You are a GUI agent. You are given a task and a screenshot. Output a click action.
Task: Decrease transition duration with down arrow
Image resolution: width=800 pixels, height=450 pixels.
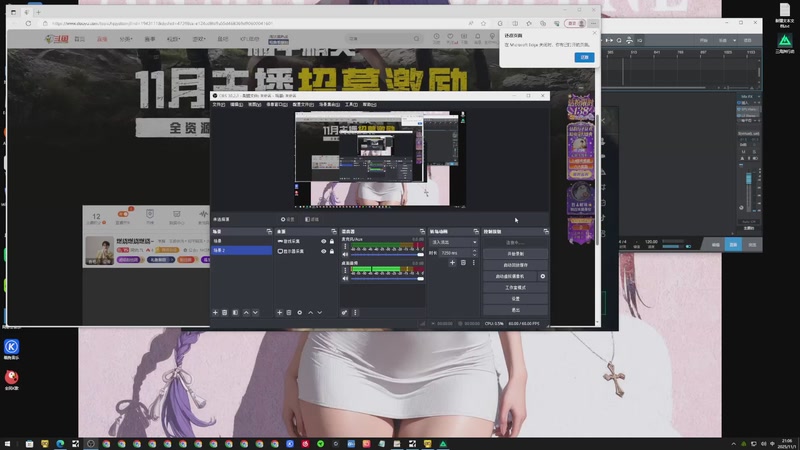pyautogui.click(x=474, y=255)
